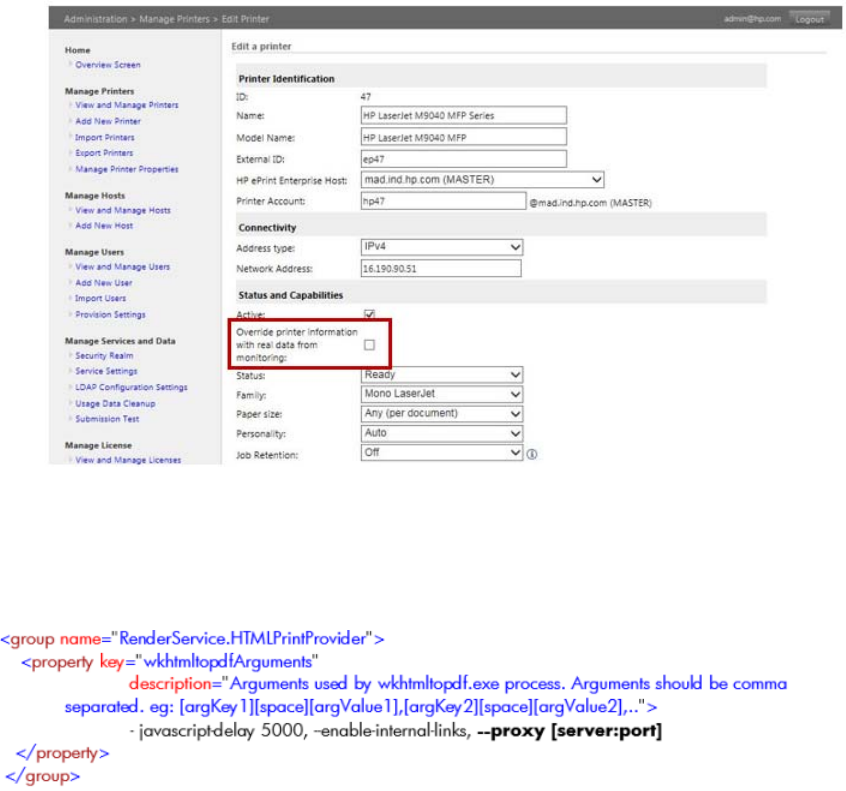The width and height of the screenshot is (846, 791).
Task: Click the admin@hp.com user label
Action: tap(752, 19)
